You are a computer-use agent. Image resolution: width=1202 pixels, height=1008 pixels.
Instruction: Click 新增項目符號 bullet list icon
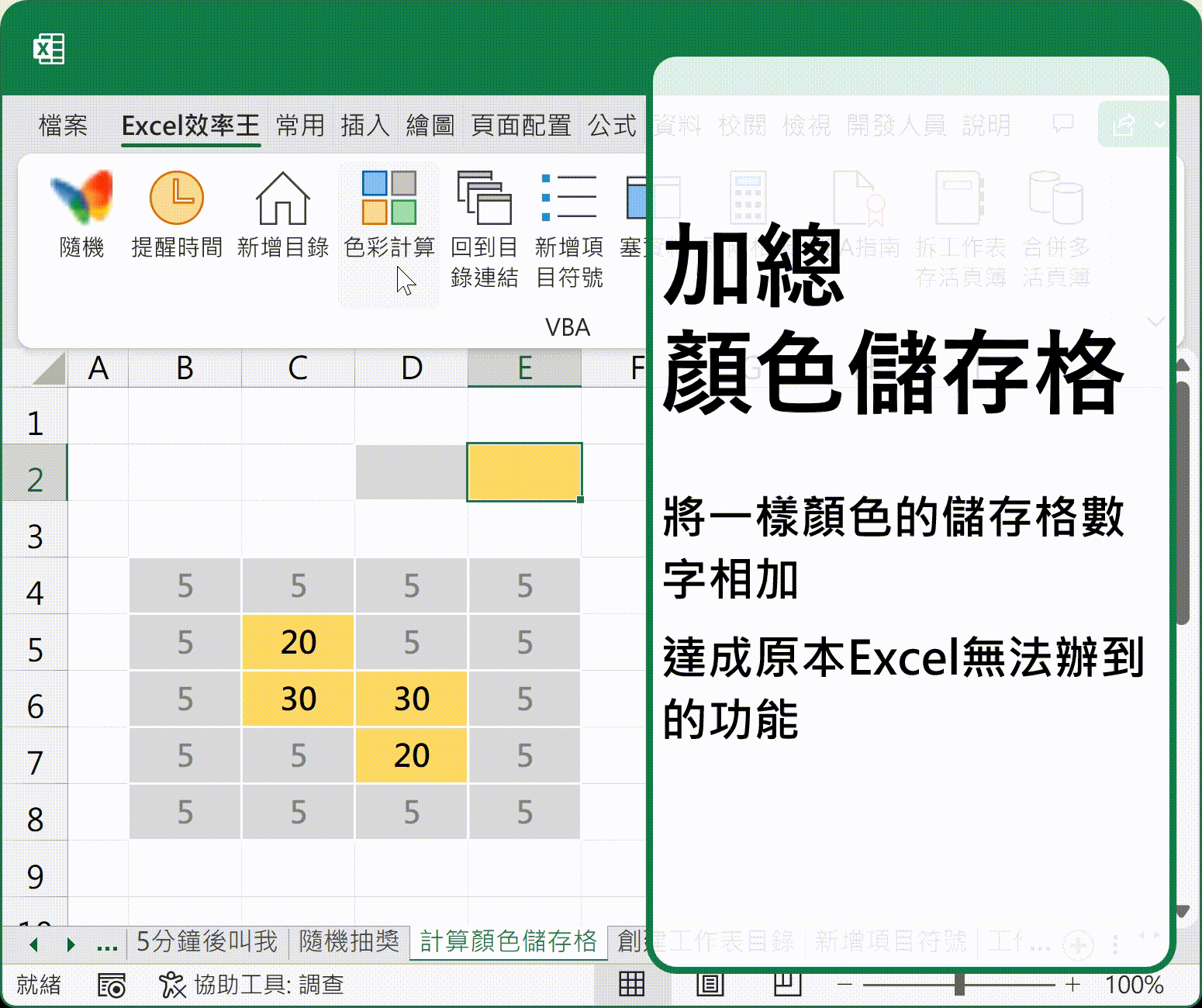(568, 198)
